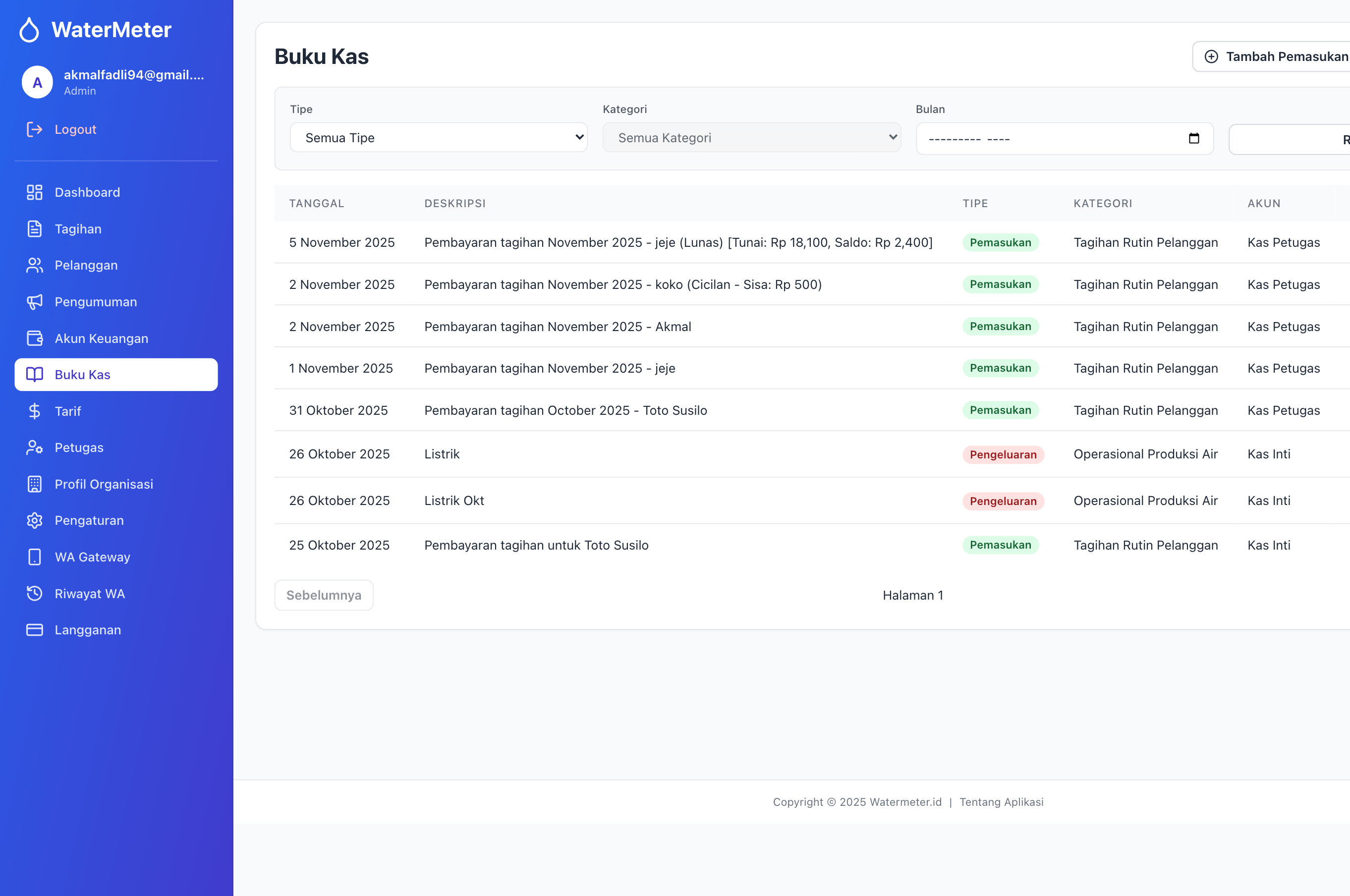This screenshot has height=896, width=1350.
Task: Click the Langganan card icon
Action: 34,630
